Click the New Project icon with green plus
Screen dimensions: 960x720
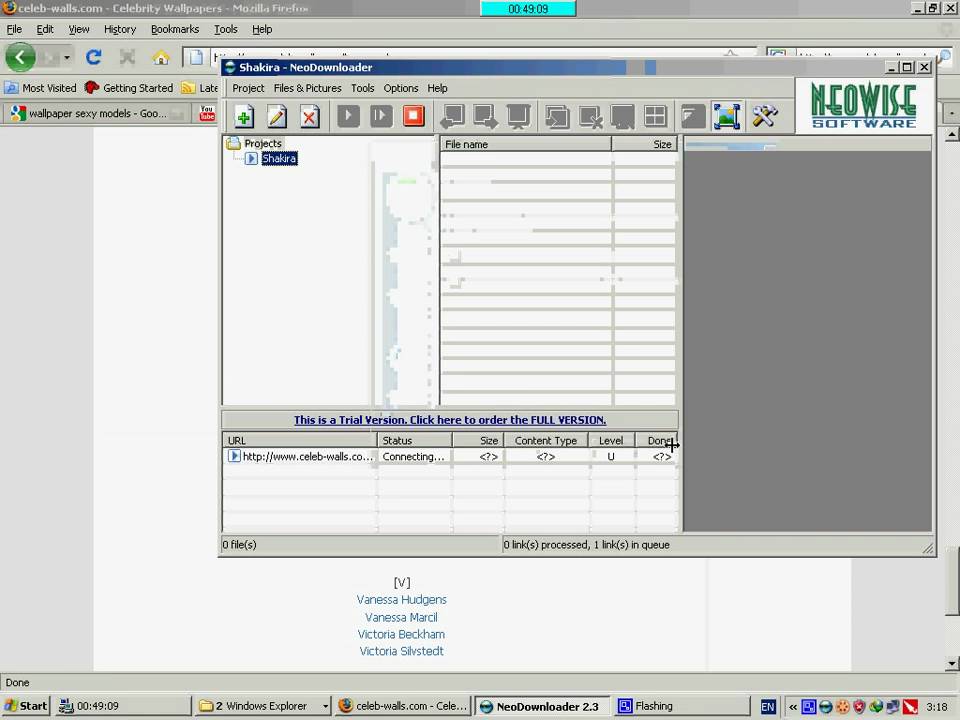244,116
